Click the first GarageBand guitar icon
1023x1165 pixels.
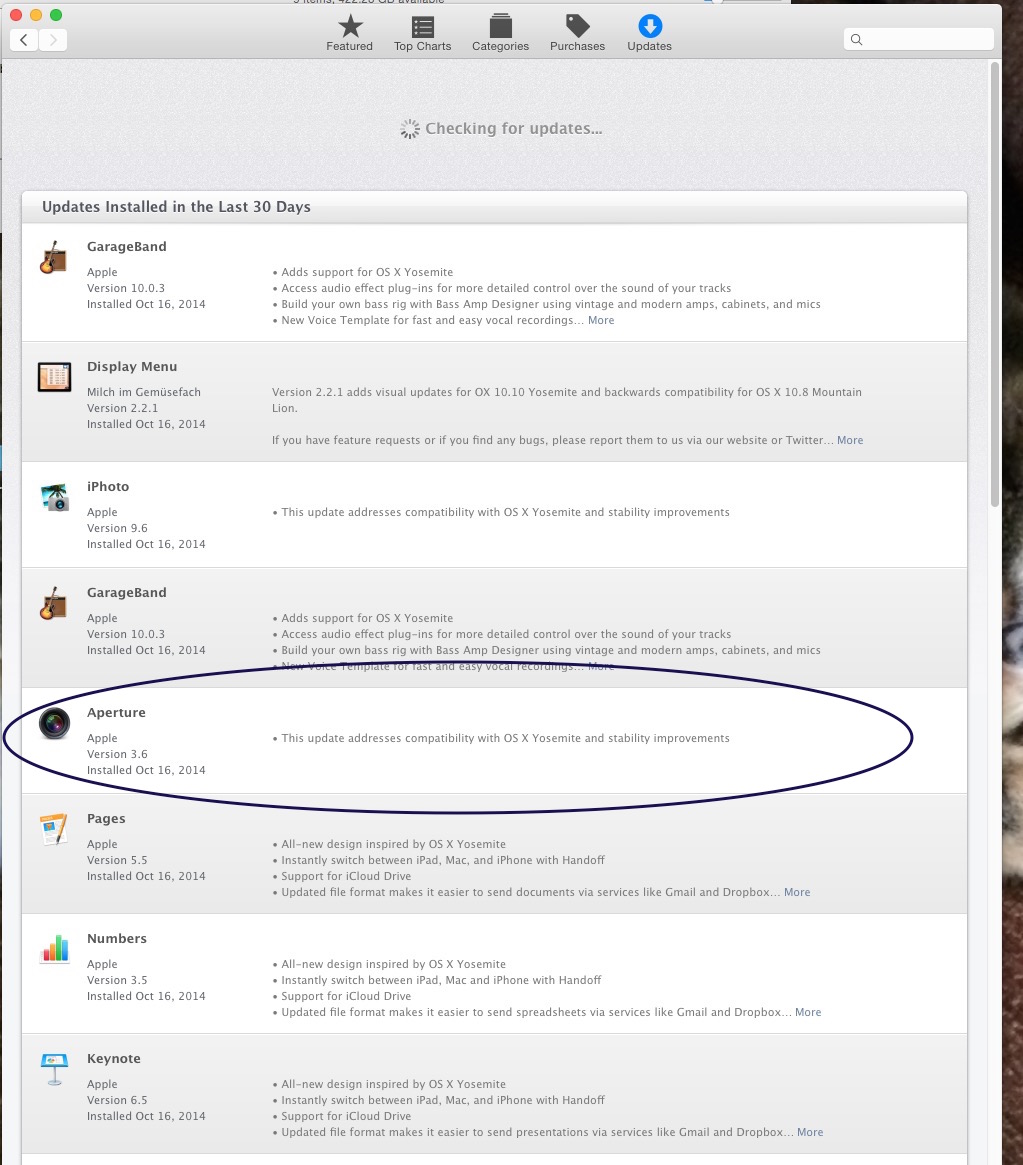(54, 257)
